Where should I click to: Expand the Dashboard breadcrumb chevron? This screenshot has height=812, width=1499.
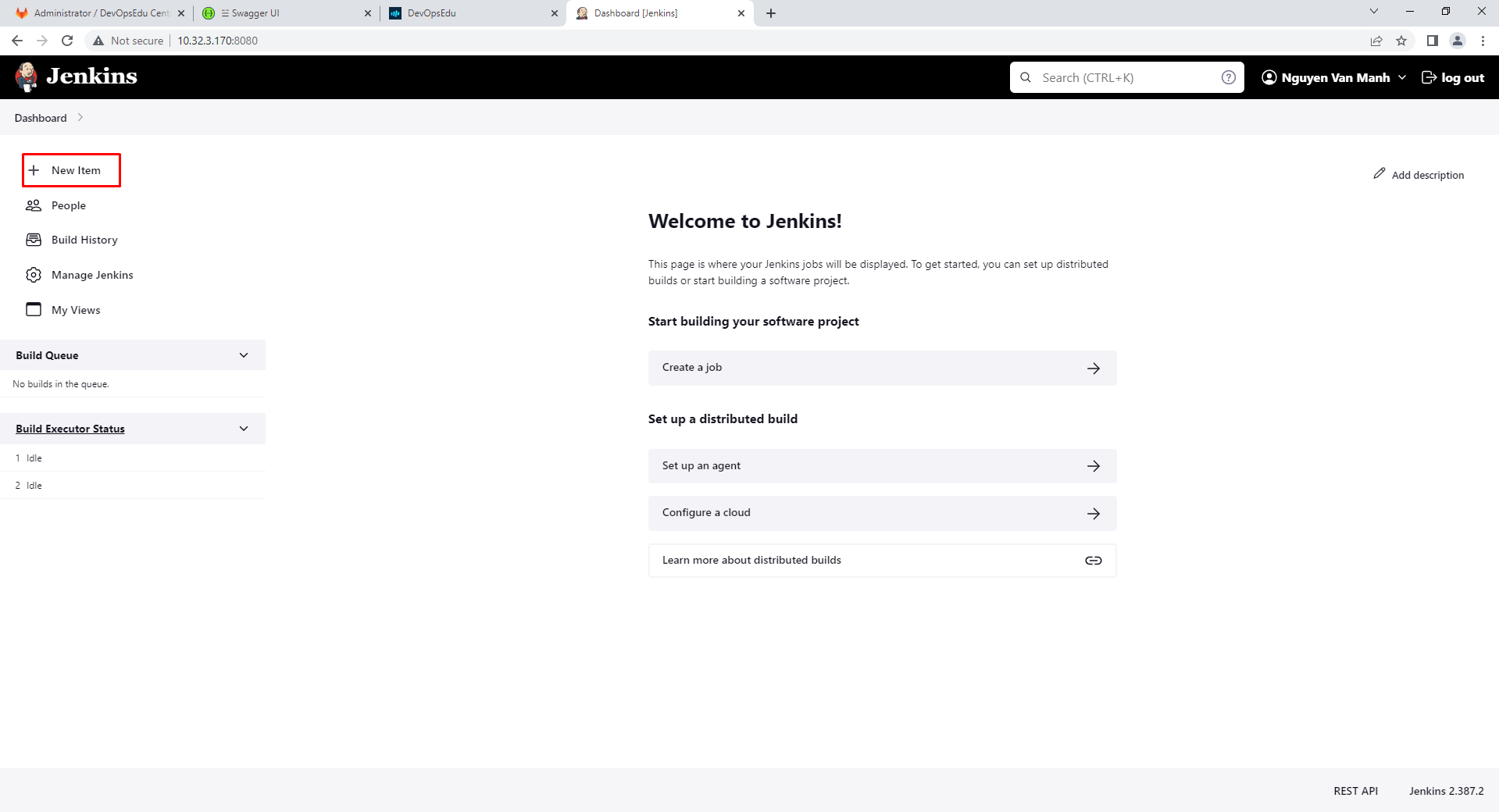pos(80,117)
